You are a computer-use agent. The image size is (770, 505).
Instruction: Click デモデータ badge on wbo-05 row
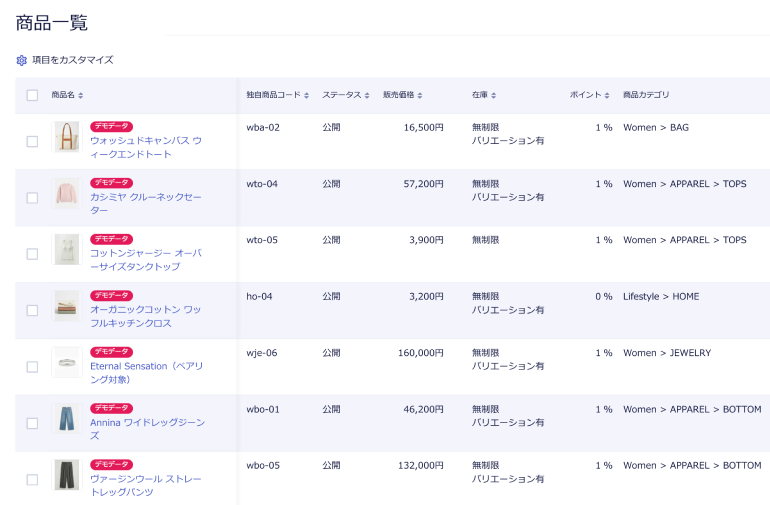(111, 464)
